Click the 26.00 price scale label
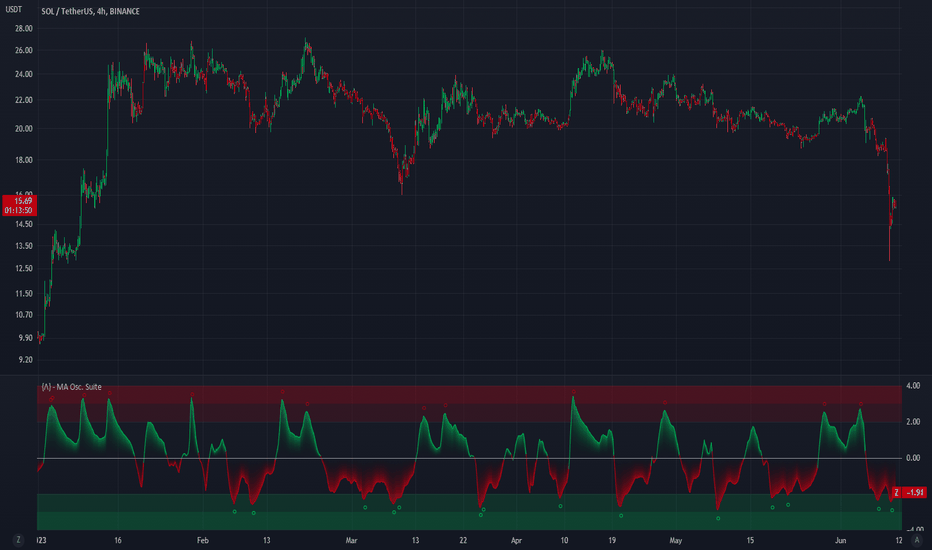Image resolution: width=932 pixels, height=550 pixels. (x=24, y=51)
